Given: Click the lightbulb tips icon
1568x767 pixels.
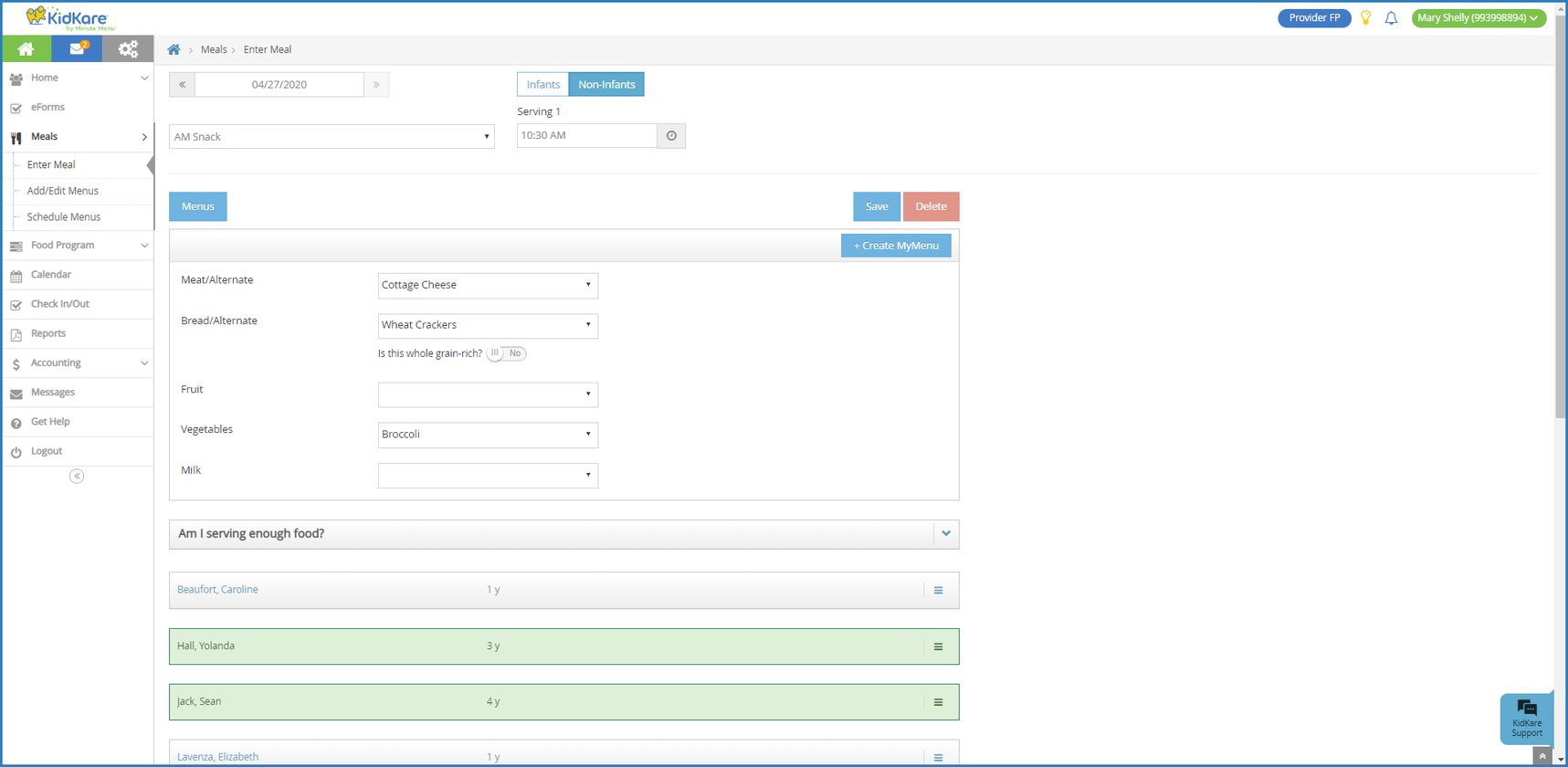Looking at the screenshot, I should point(1365,17).
